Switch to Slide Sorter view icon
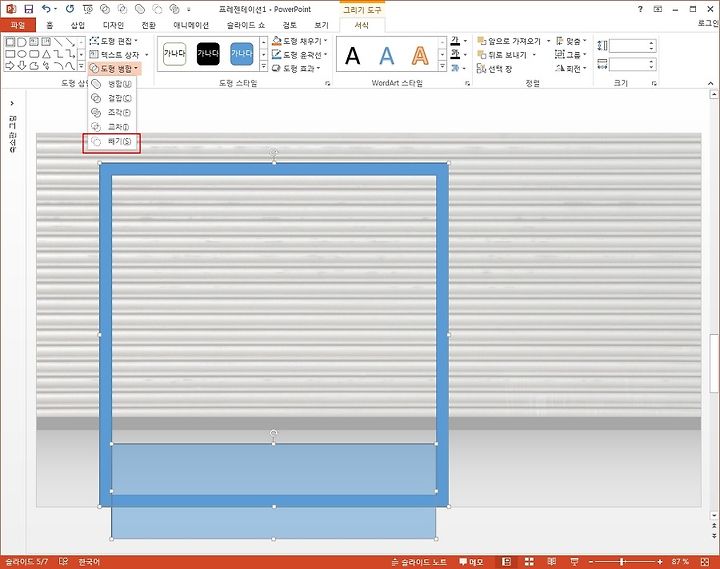Image resolution: width=720 pixels, height=569 pixels. click(x=529, y=562)
